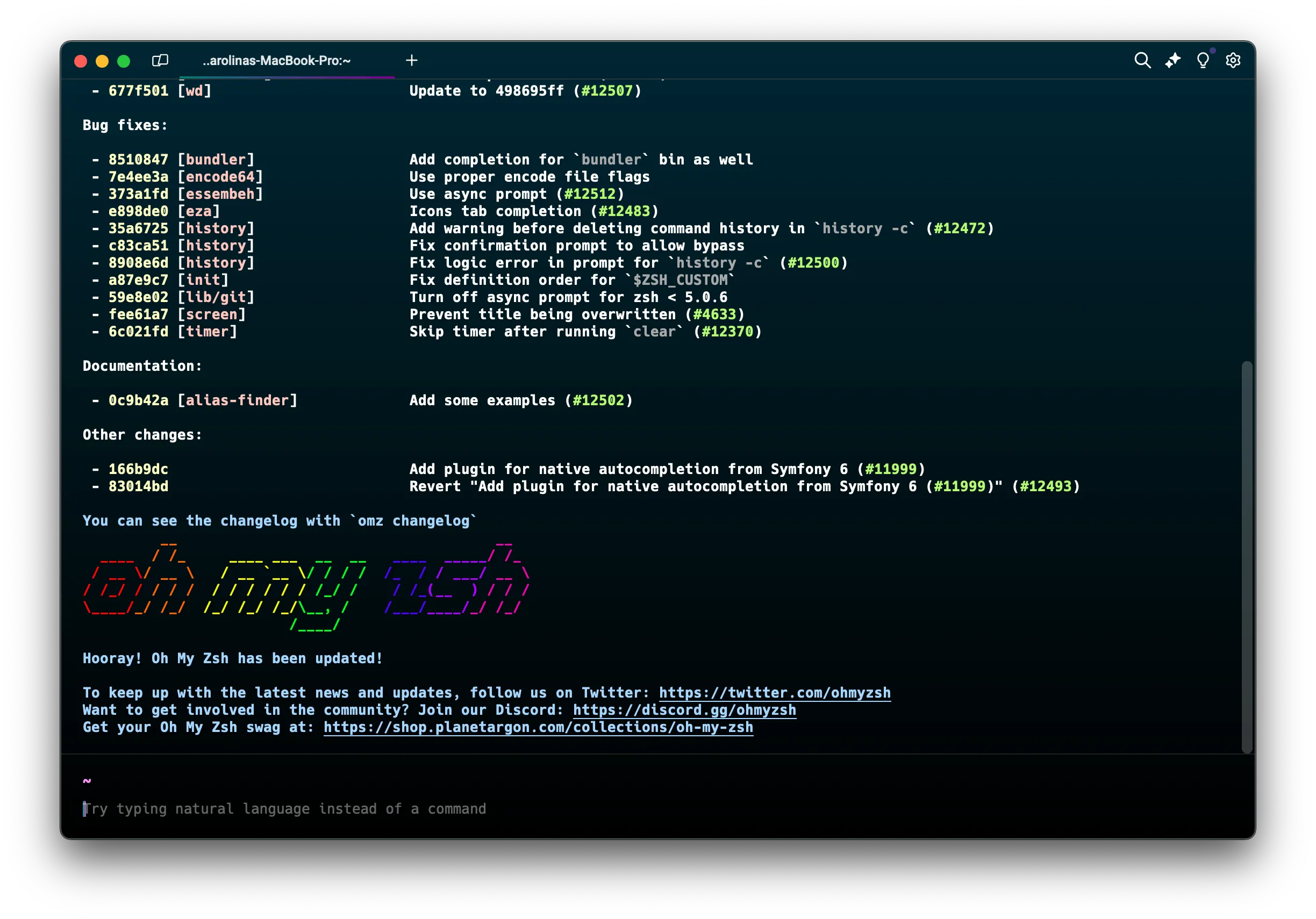The height and width of the screenshot is (919, 1316).
Task: Click pull request #12507
Action: [x=607, y=90]
